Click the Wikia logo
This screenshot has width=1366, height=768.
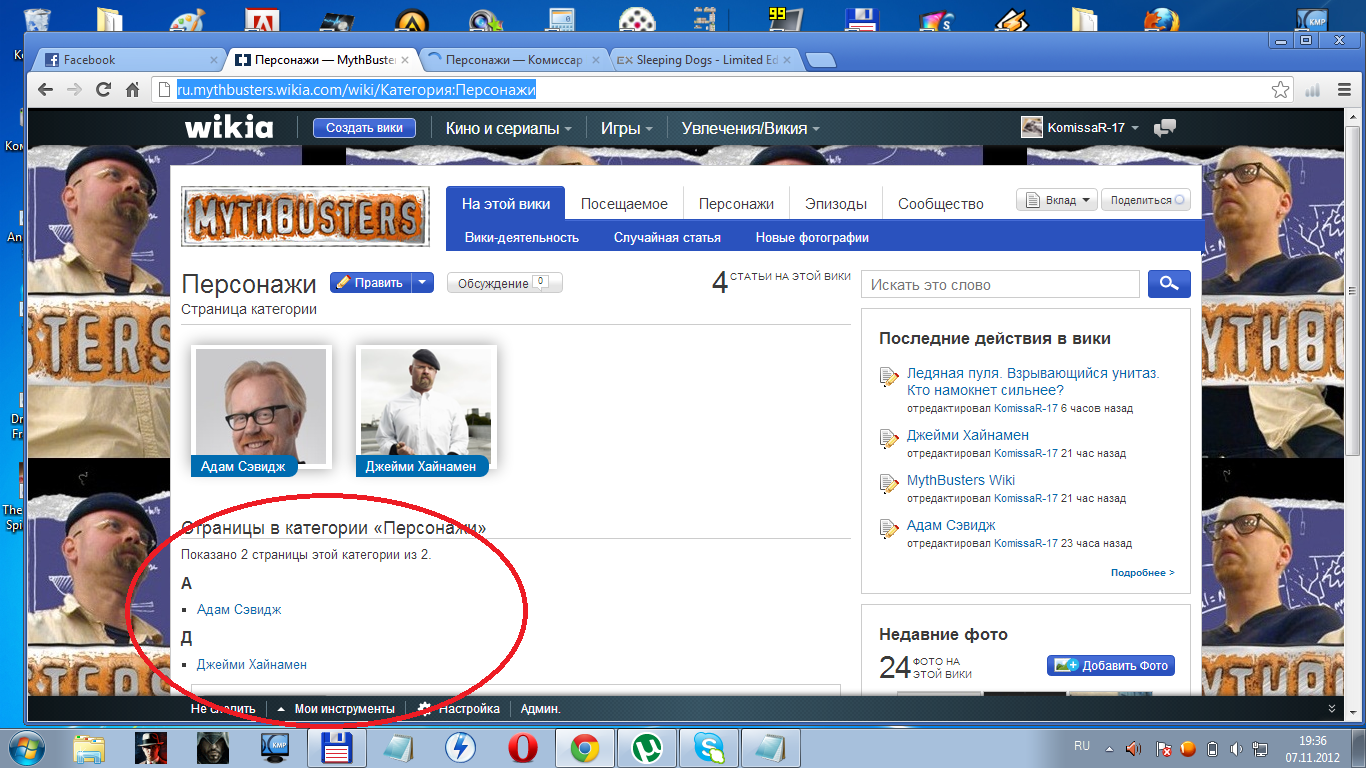click(x=229, y=127)
